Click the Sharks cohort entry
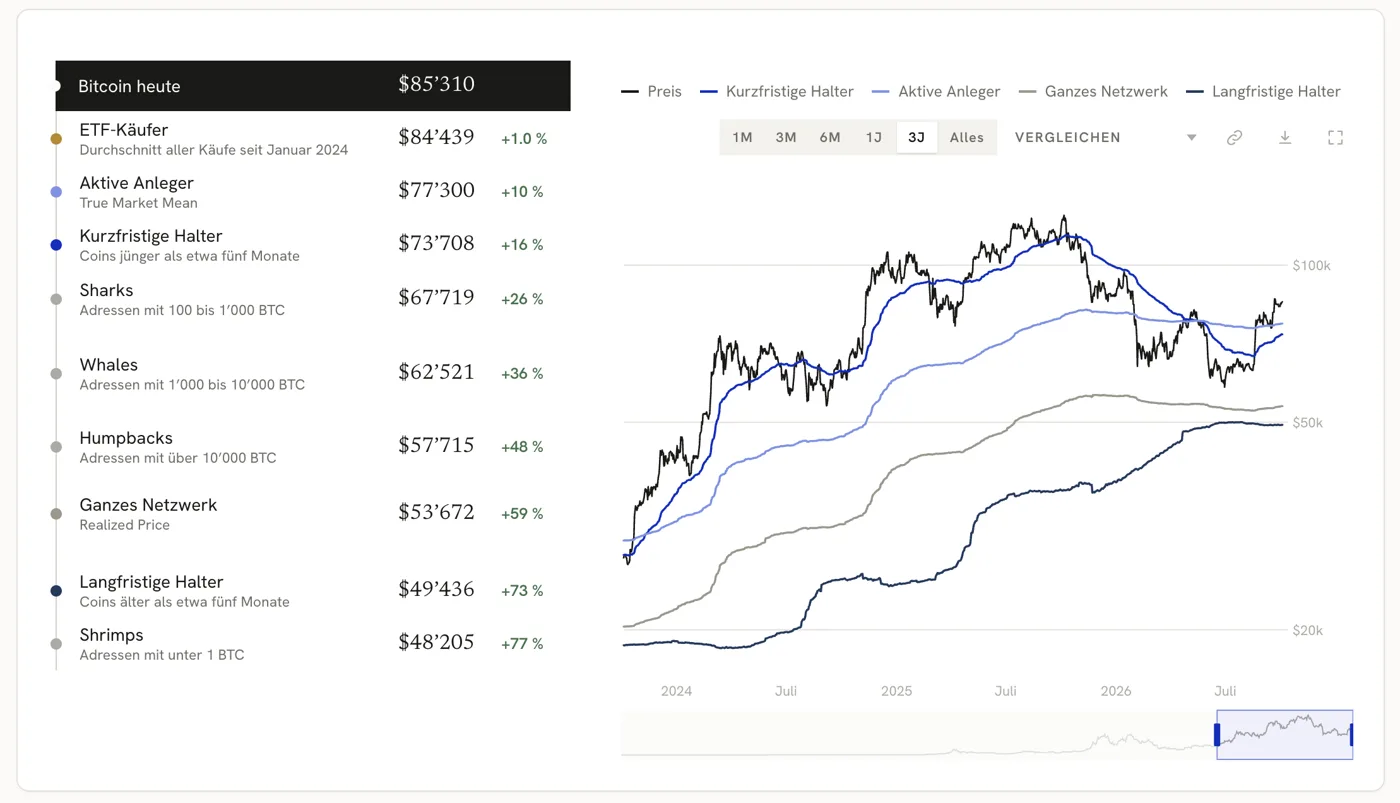This screenshot has height=803, width=1400. coord(313,299)
